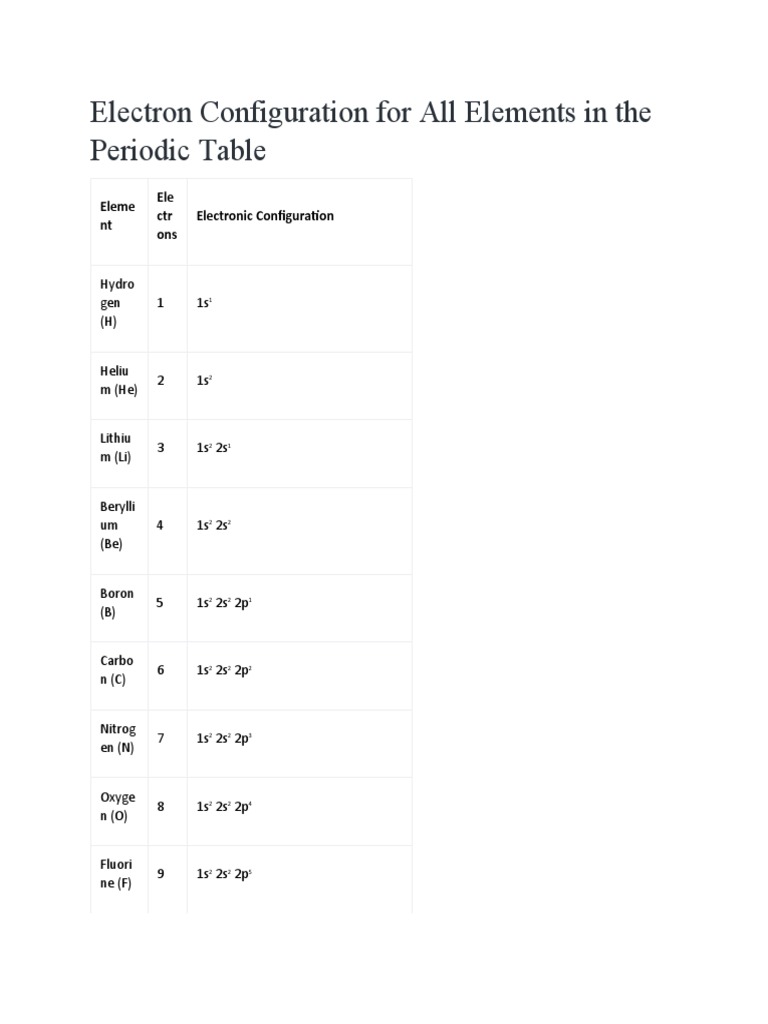Click the Carbon (C) element name

pyautogui.click(x=117, y=671)
